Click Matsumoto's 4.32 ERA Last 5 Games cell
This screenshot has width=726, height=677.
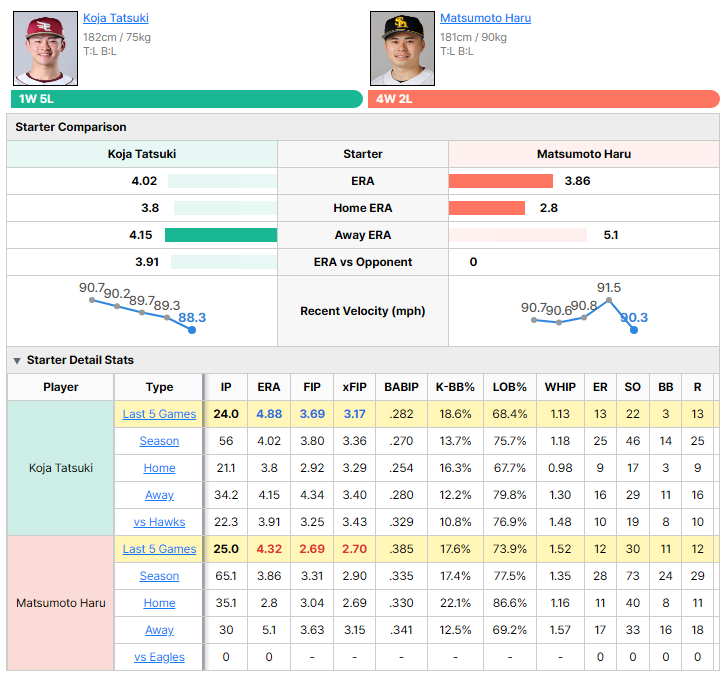pyautogui.click(x=269, y=549)
